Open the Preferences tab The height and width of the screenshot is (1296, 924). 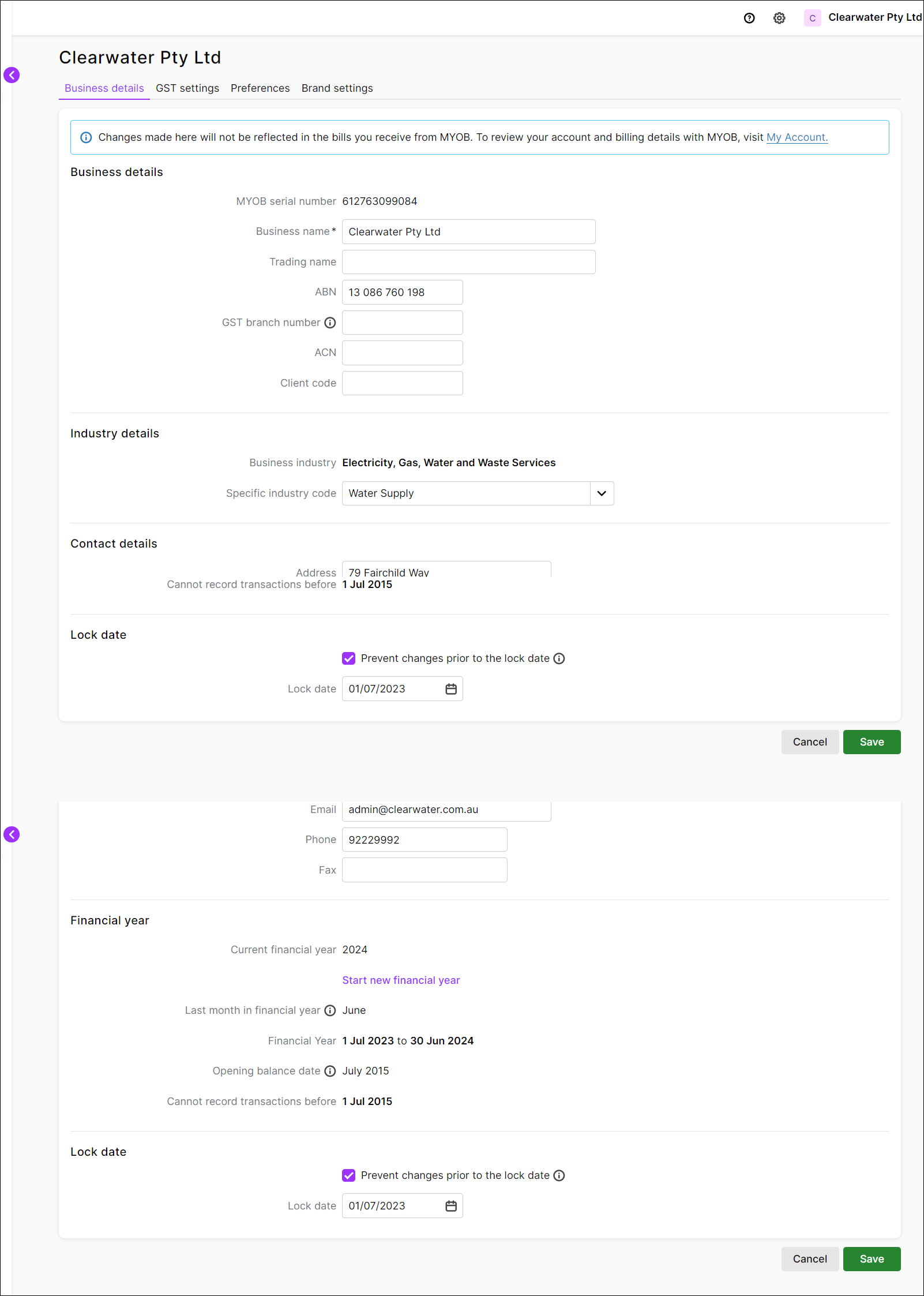260,88
